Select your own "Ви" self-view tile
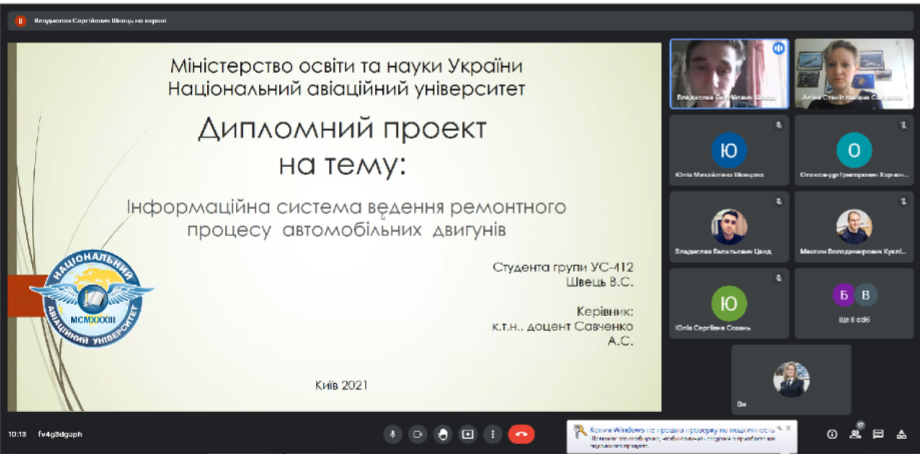This screenshot has width=920, height=454. [x=791, y=380]
